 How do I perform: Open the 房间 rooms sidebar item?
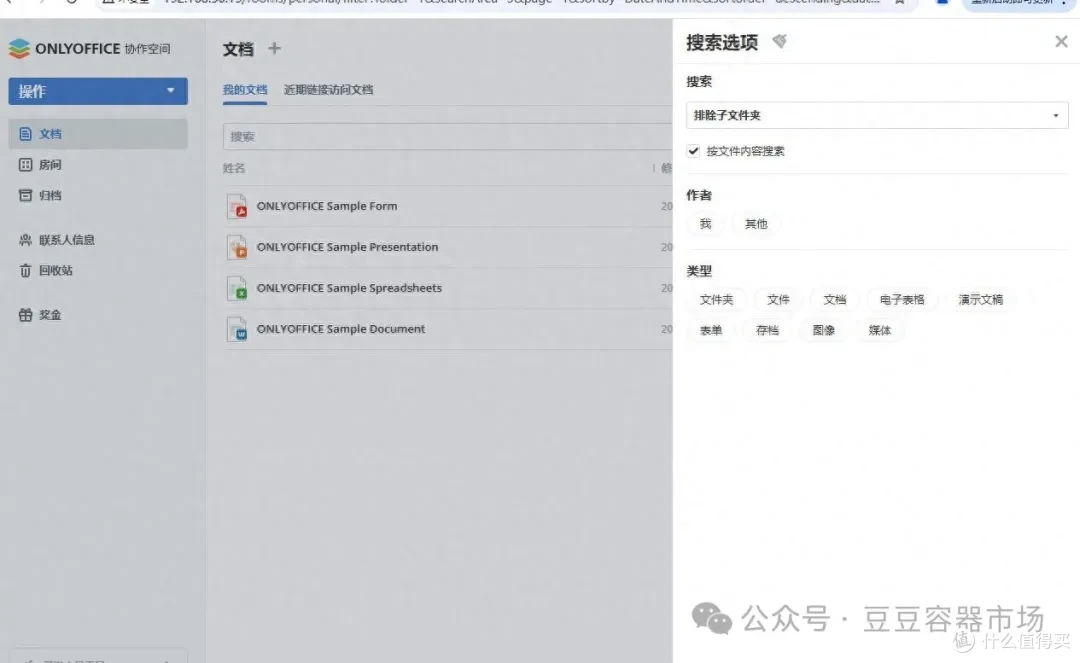(98, 165)
